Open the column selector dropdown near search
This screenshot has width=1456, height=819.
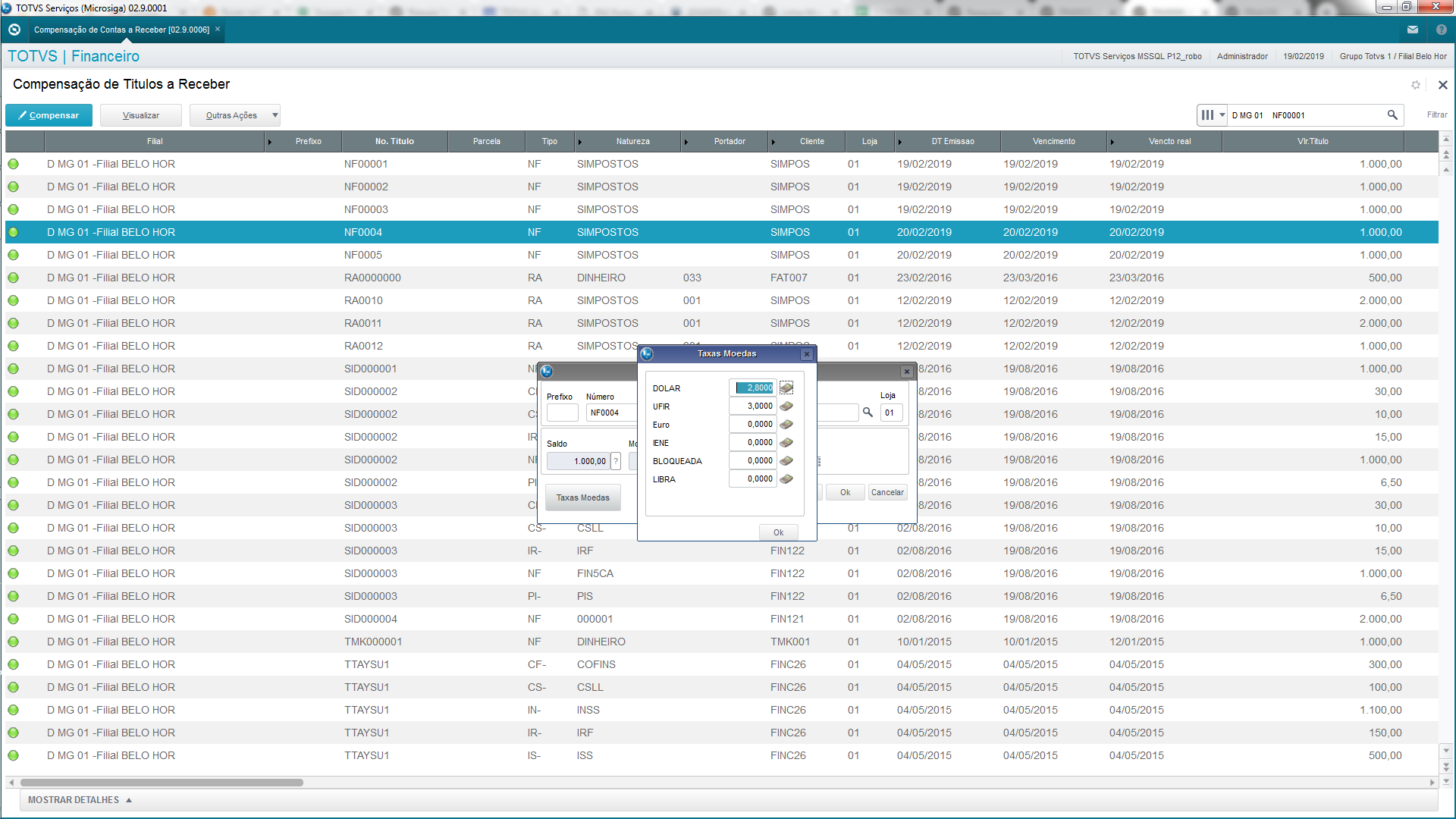point(1211,115)
